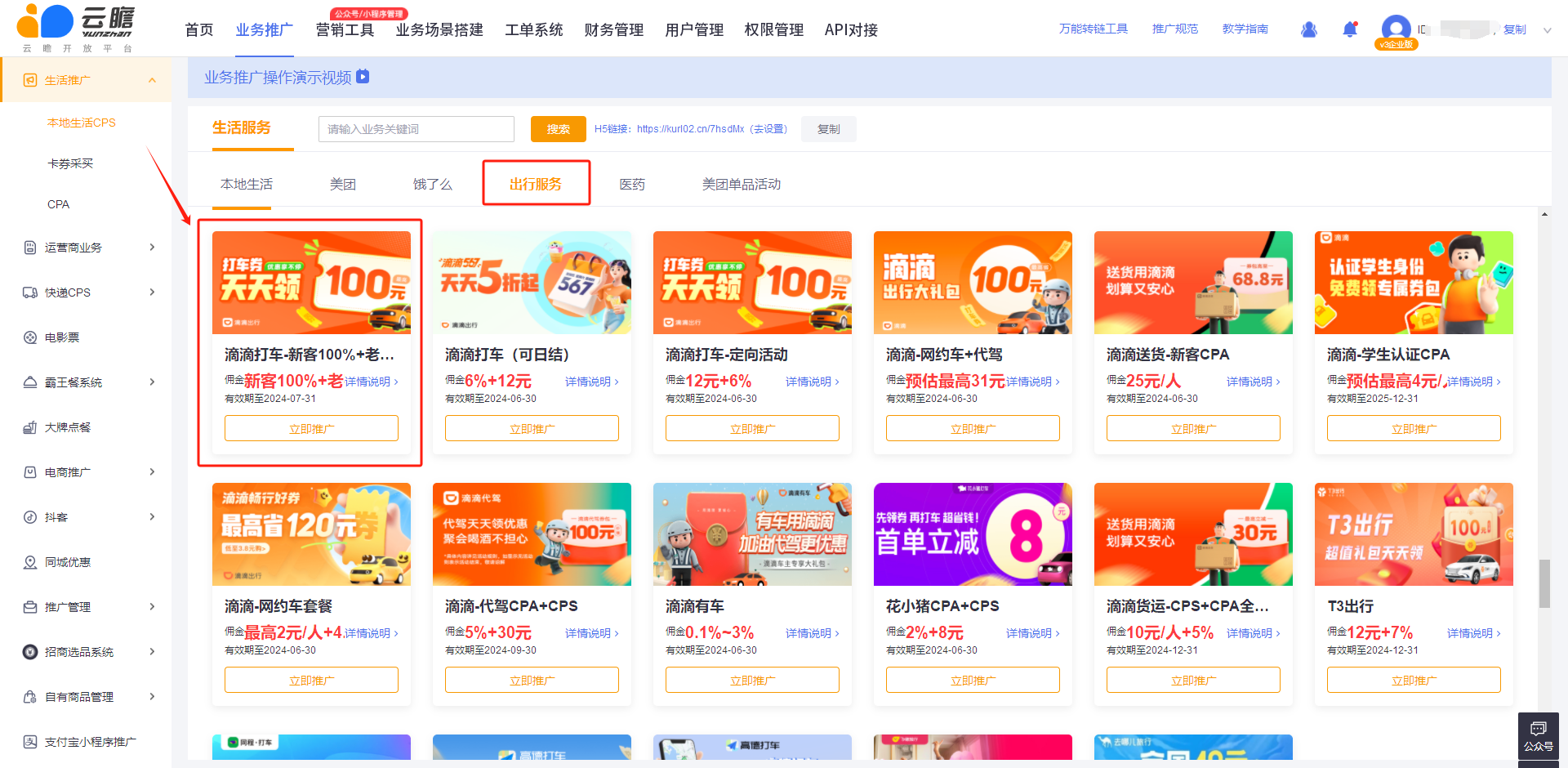Expand the 电商推广 submenu arrow
The height and width of the screenshot is (768, 1568).
pos(152,472)
